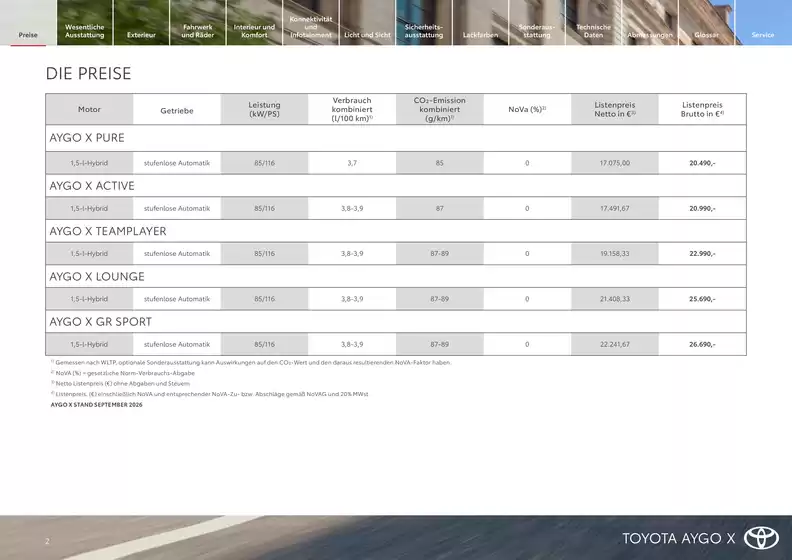Click stufenlose Automatik in GR Sport row
This screenshot has height=560, width=792.
point(177,344)
